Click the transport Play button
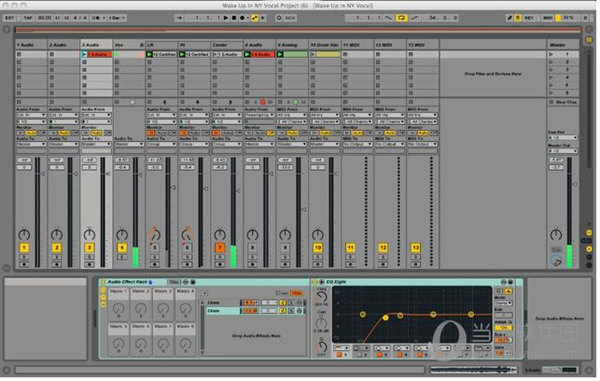Image resolution: width=600 pixels, height=381 pixels. pos(226,18)
